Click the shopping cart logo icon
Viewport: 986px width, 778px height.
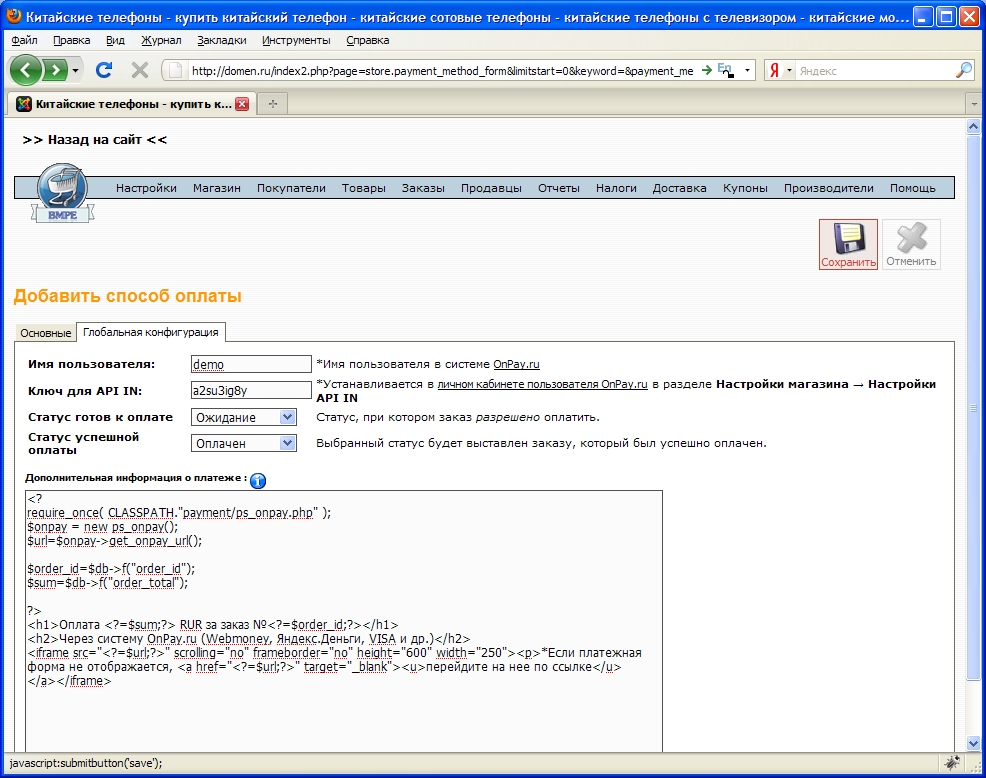click(62, 192)
